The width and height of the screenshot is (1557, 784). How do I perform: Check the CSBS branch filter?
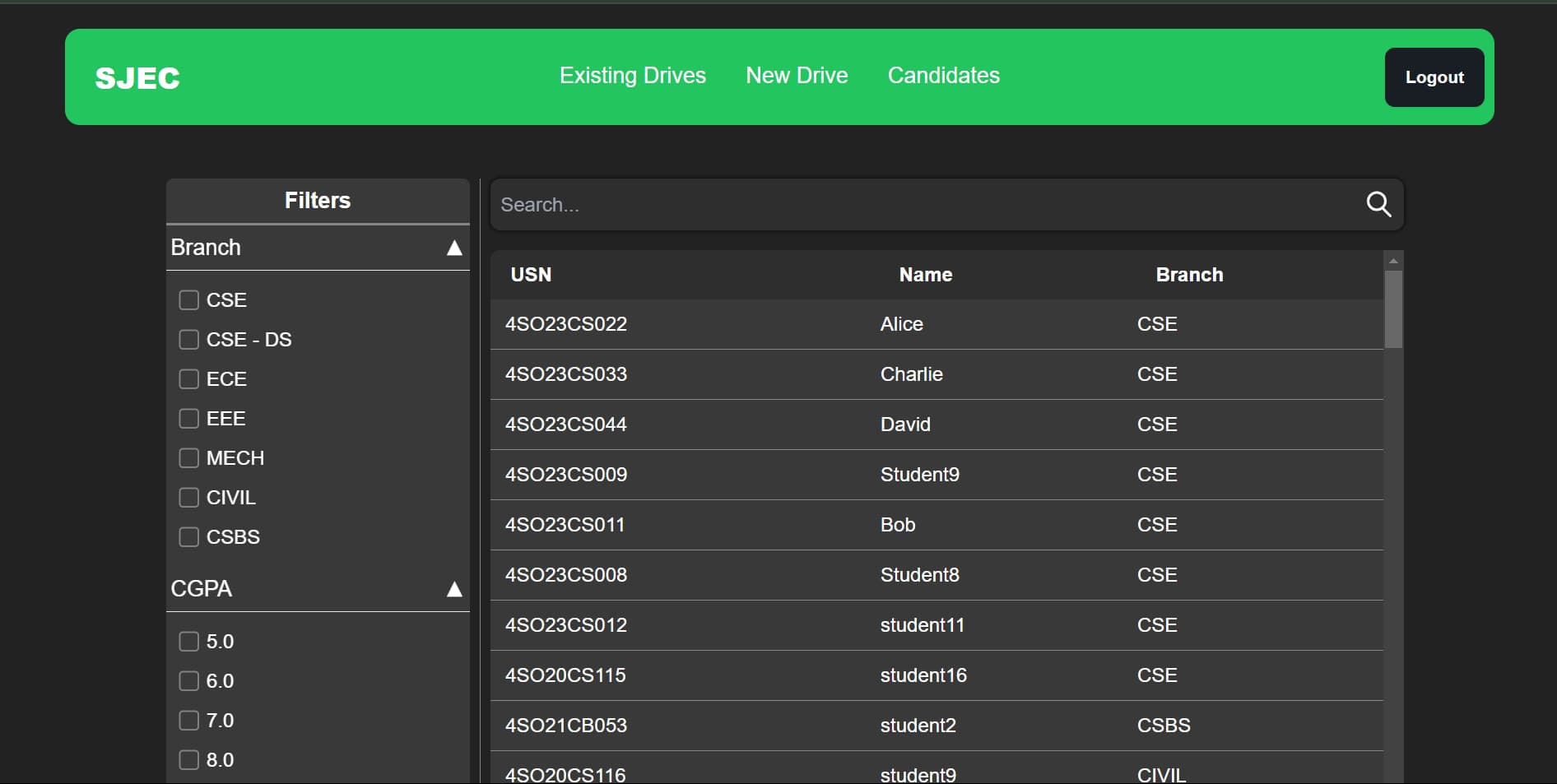(x=189, y=536)
